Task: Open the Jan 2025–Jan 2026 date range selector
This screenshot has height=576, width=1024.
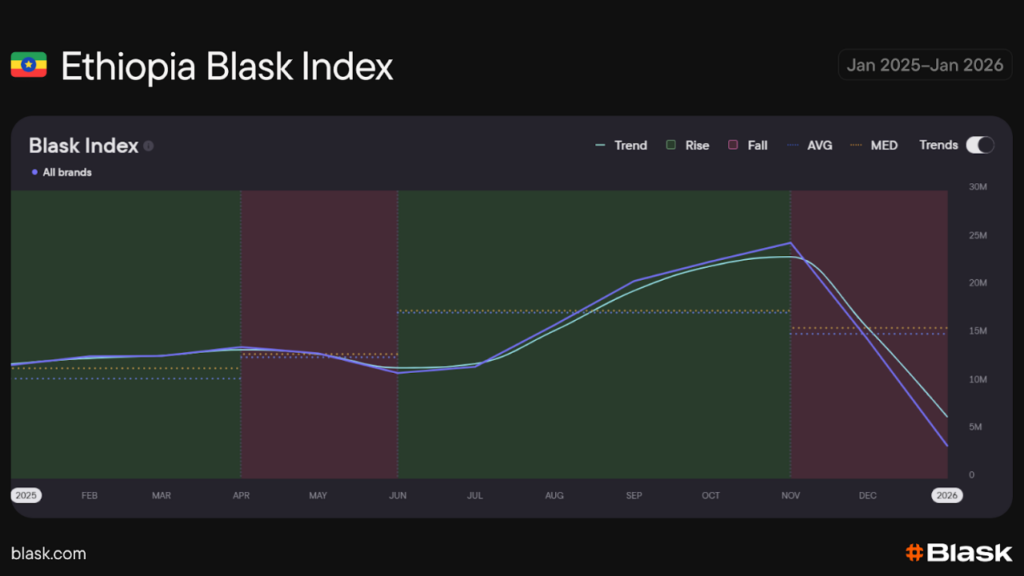Action: [x=924, y=65]
